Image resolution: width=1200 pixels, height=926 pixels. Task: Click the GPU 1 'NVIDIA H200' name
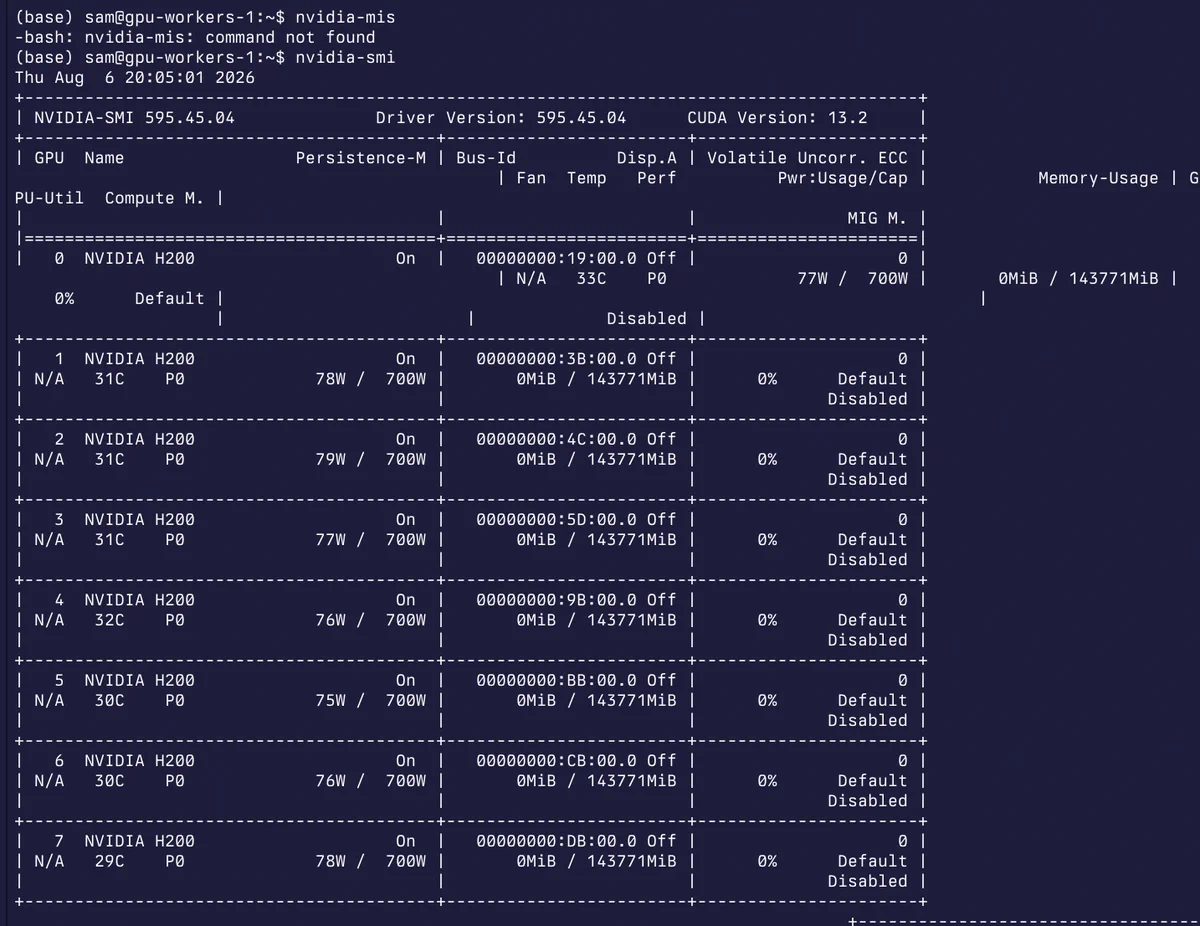point(140,358)
